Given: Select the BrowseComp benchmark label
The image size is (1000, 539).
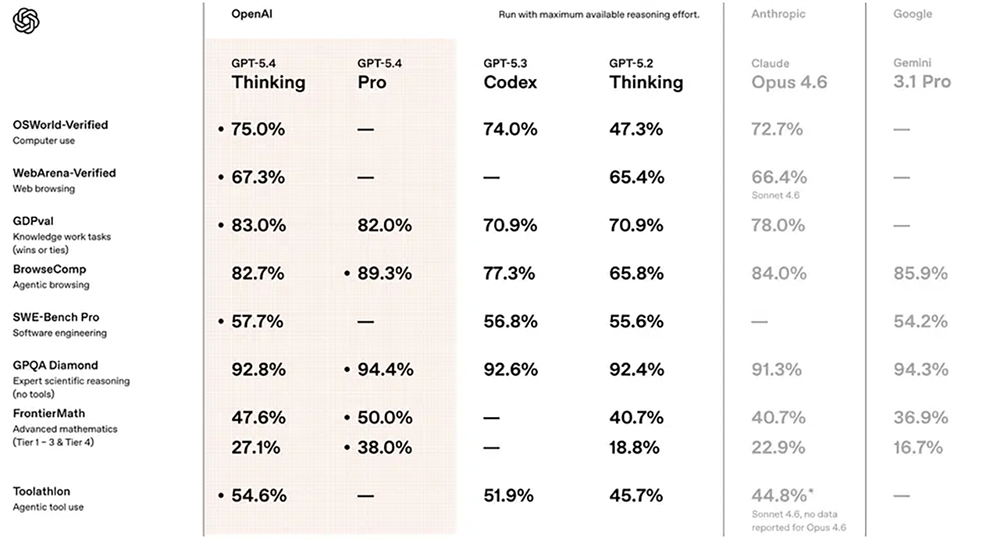Looking at the screenshot, I should click(49, 269).
